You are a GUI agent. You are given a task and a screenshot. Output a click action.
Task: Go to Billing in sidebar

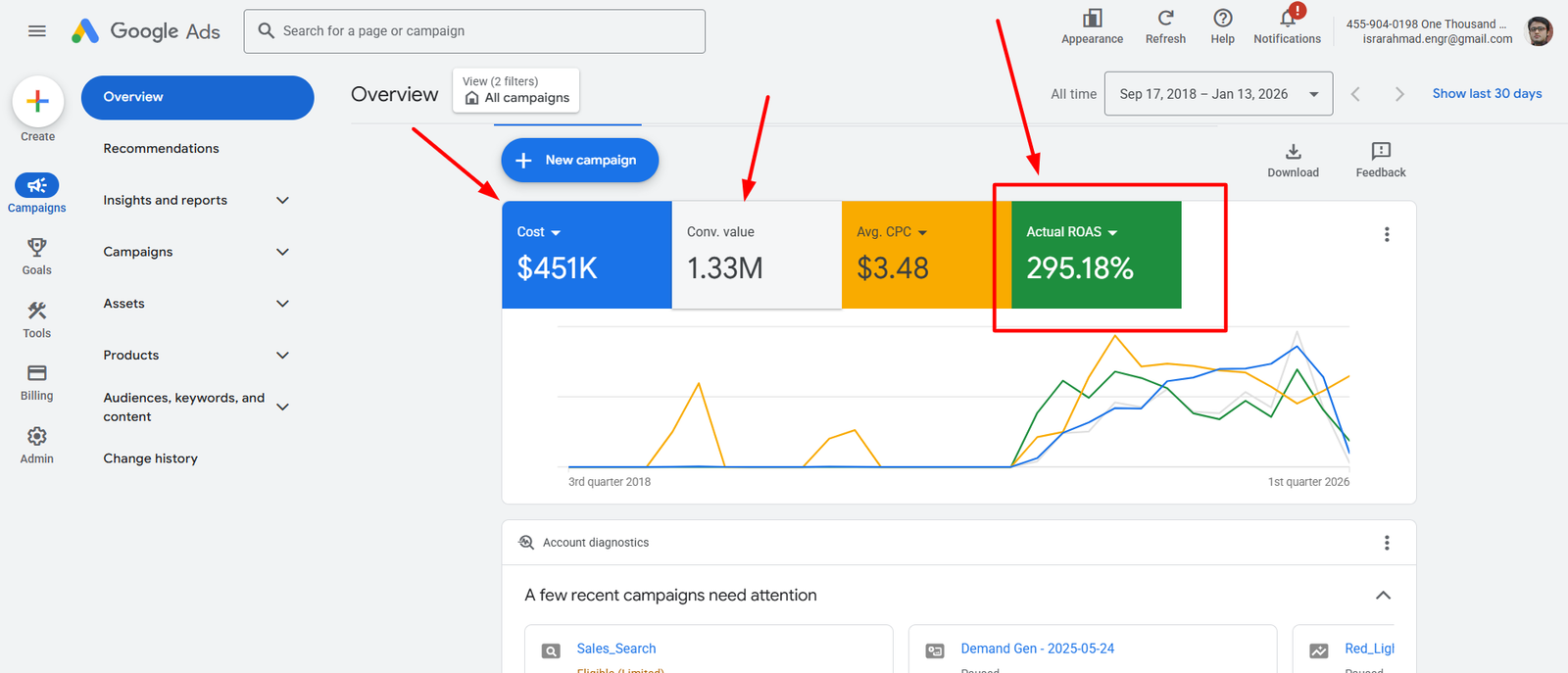pyautogui.click(x=37, y=373)
